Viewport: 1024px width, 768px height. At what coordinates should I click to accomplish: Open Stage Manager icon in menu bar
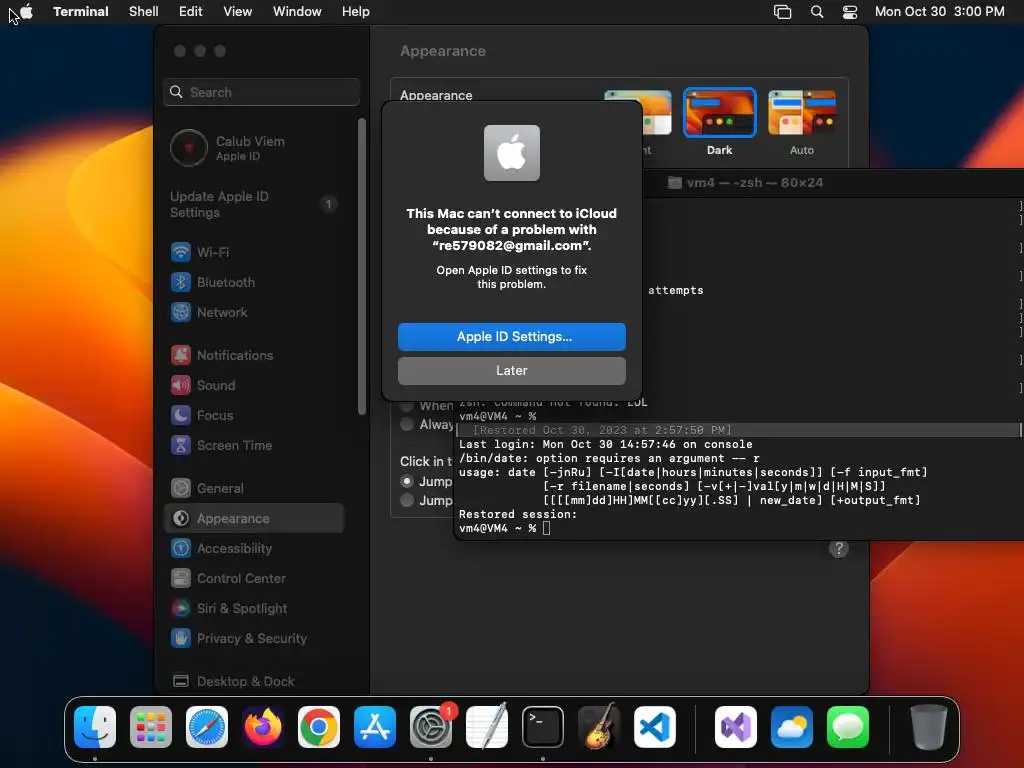point(782,12)
